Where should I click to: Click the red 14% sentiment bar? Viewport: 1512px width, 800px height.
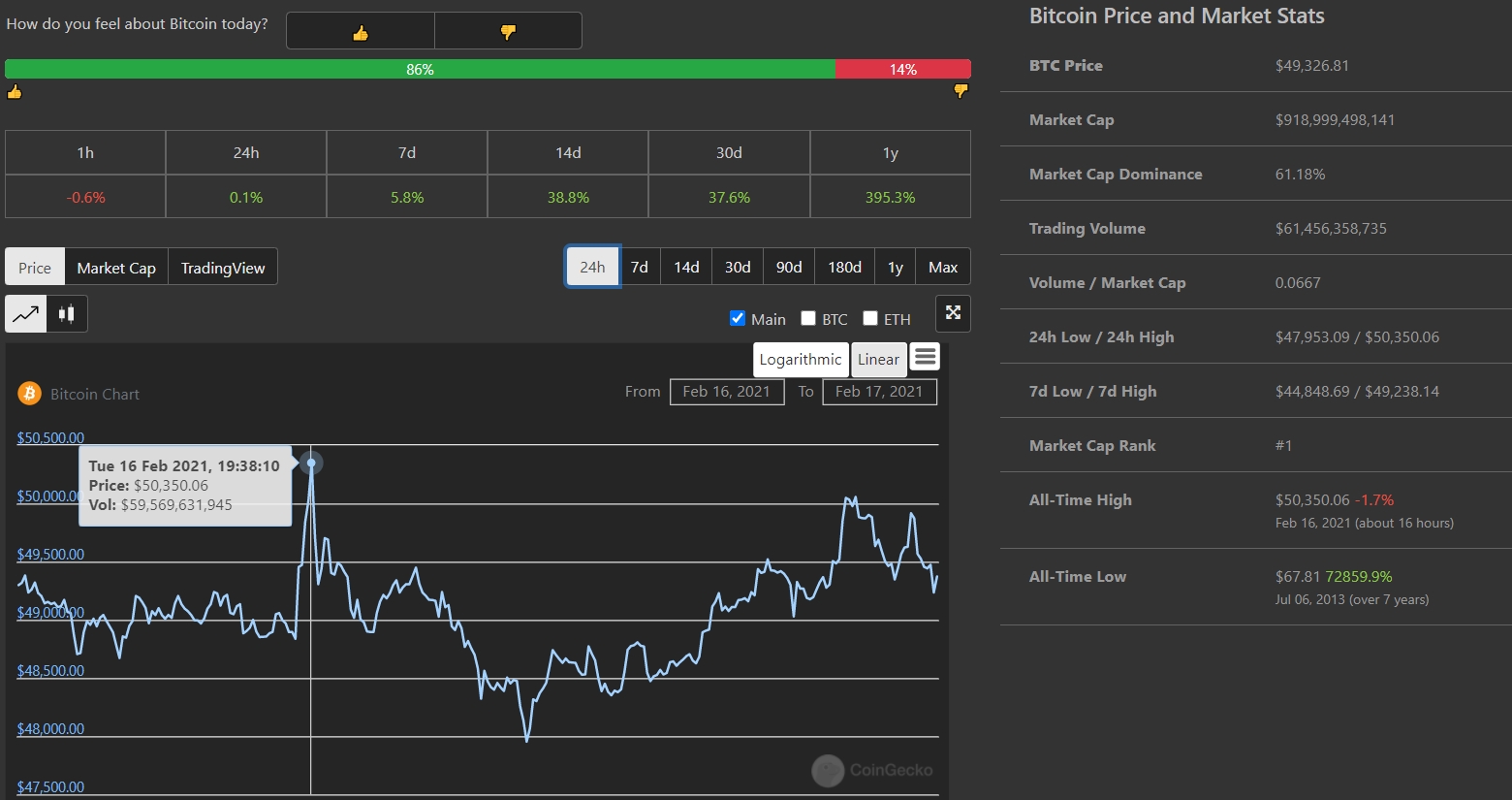(x=903, y=69)
